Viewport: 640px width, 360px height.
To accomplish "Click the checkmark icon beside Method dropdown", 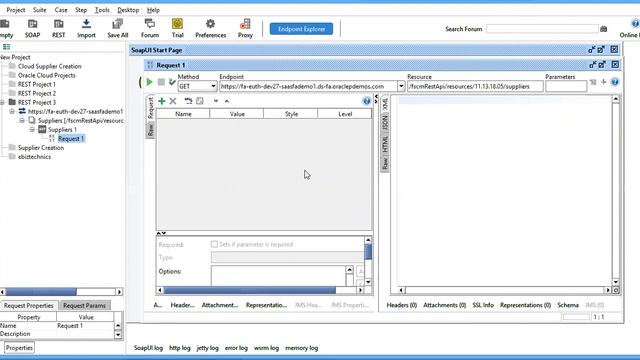I will [x=172, y=82].
